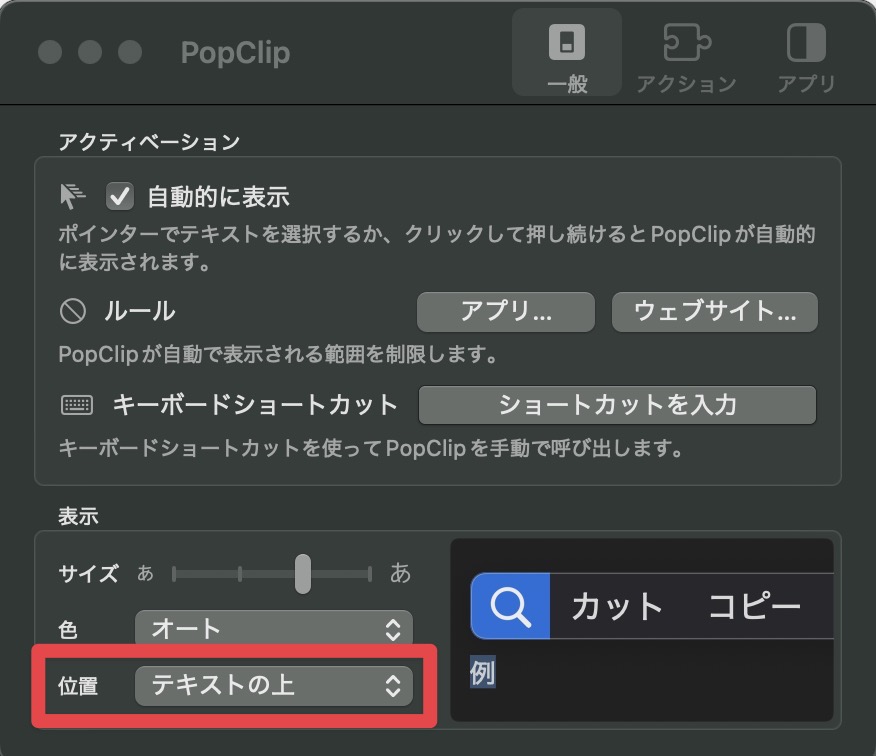
Task: Click the サイズ slider handle
Action: pos(302,574)
